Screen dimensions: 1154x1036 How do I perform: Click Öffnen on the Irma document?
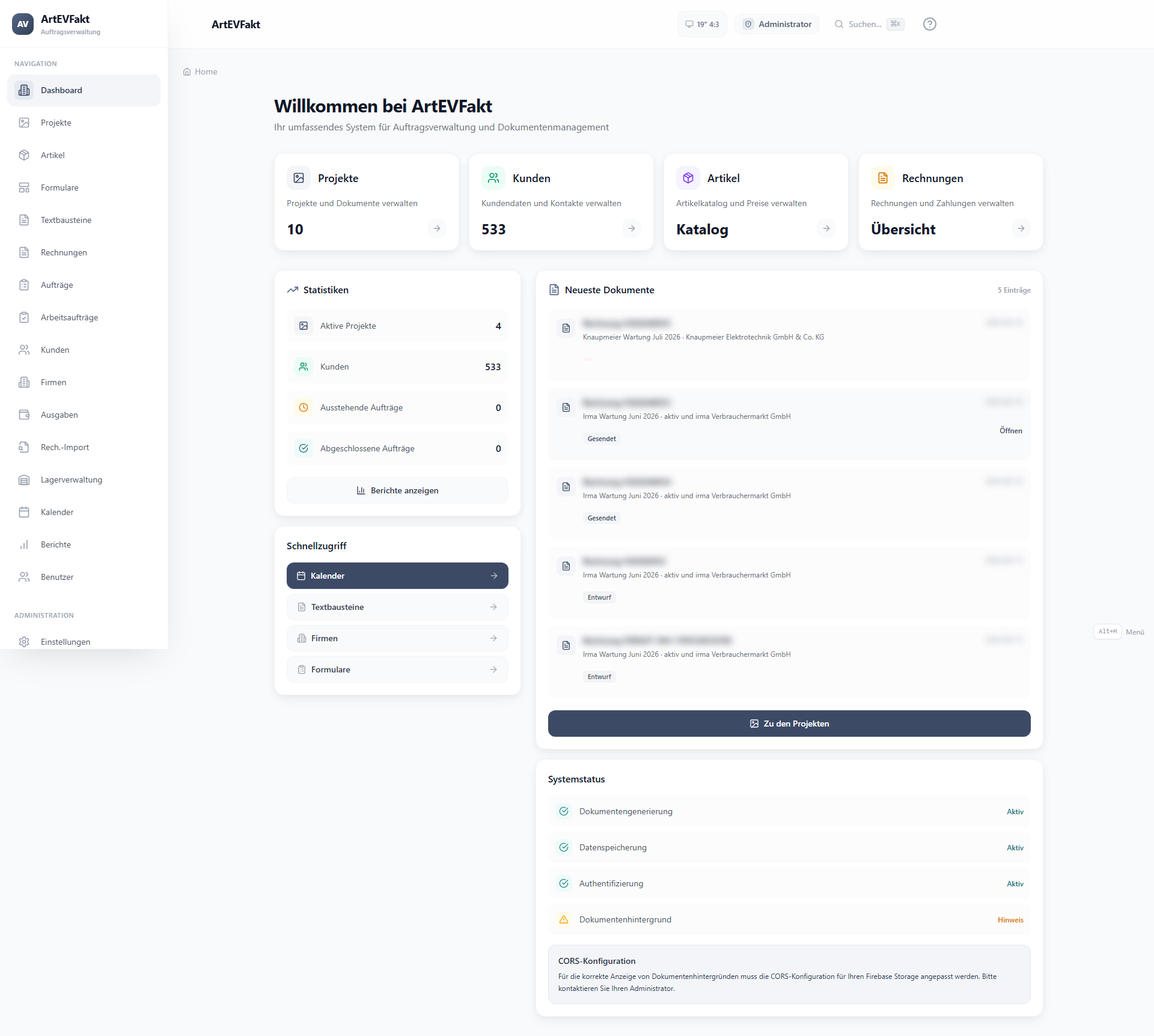[x=1011, y=430]
